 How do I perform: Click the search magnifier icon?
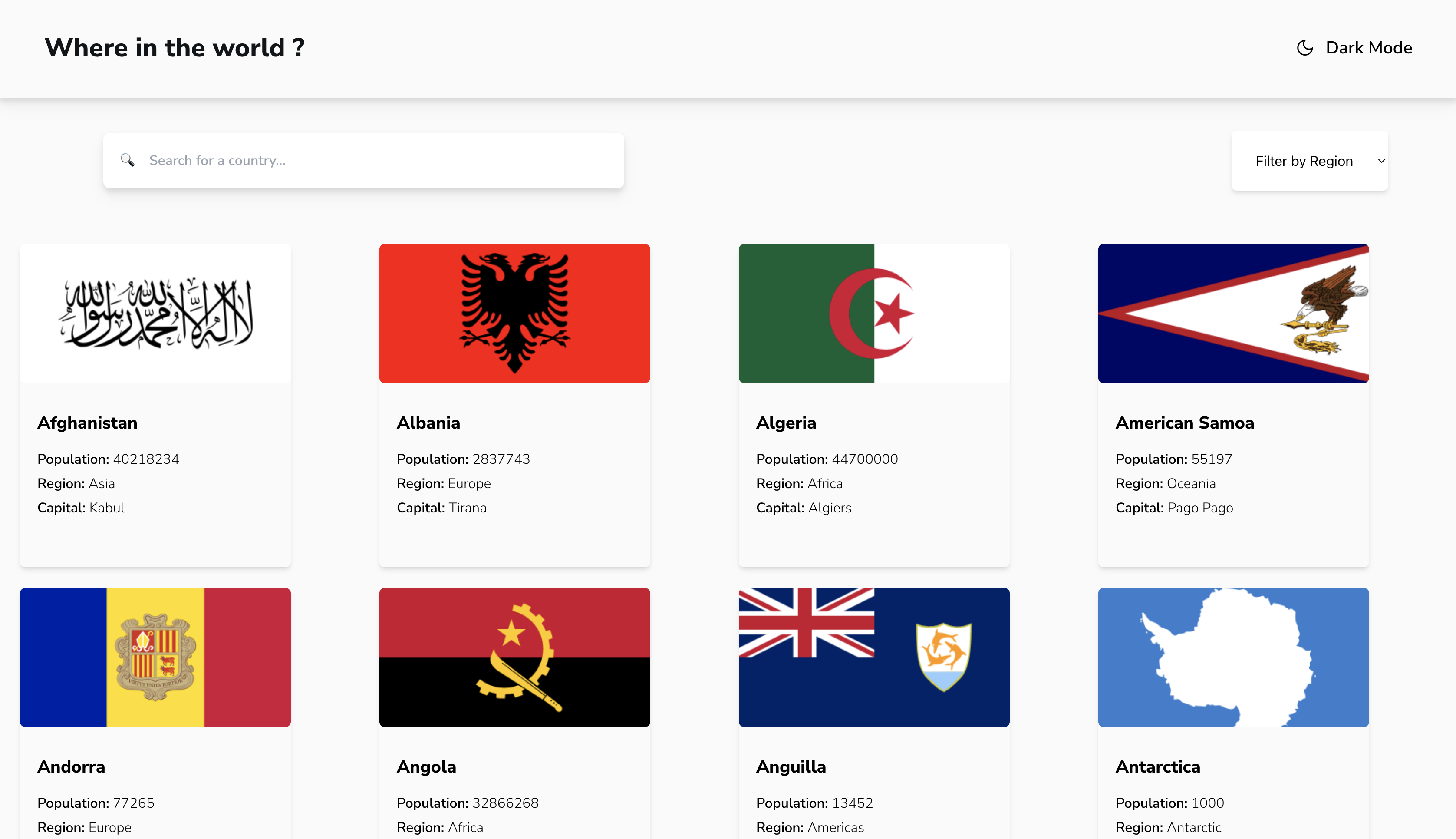(x=128, y=160)
